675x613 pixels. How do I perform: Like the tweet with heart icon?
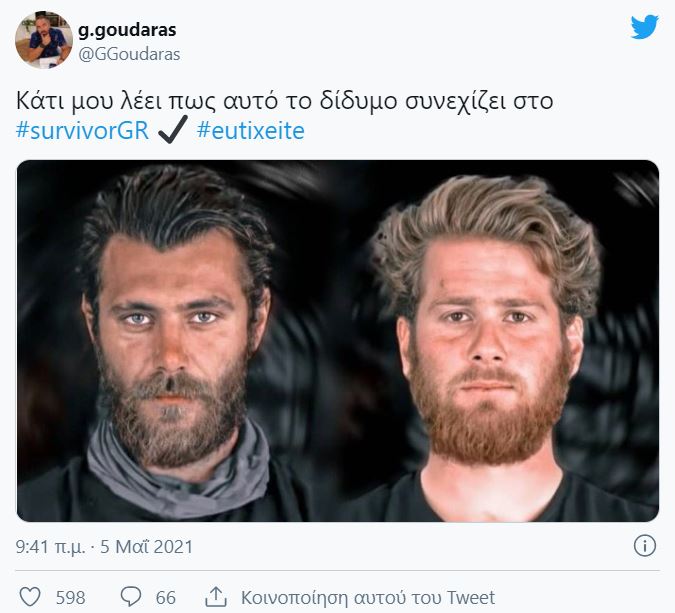pyautogui.click(x=30, y=597)
